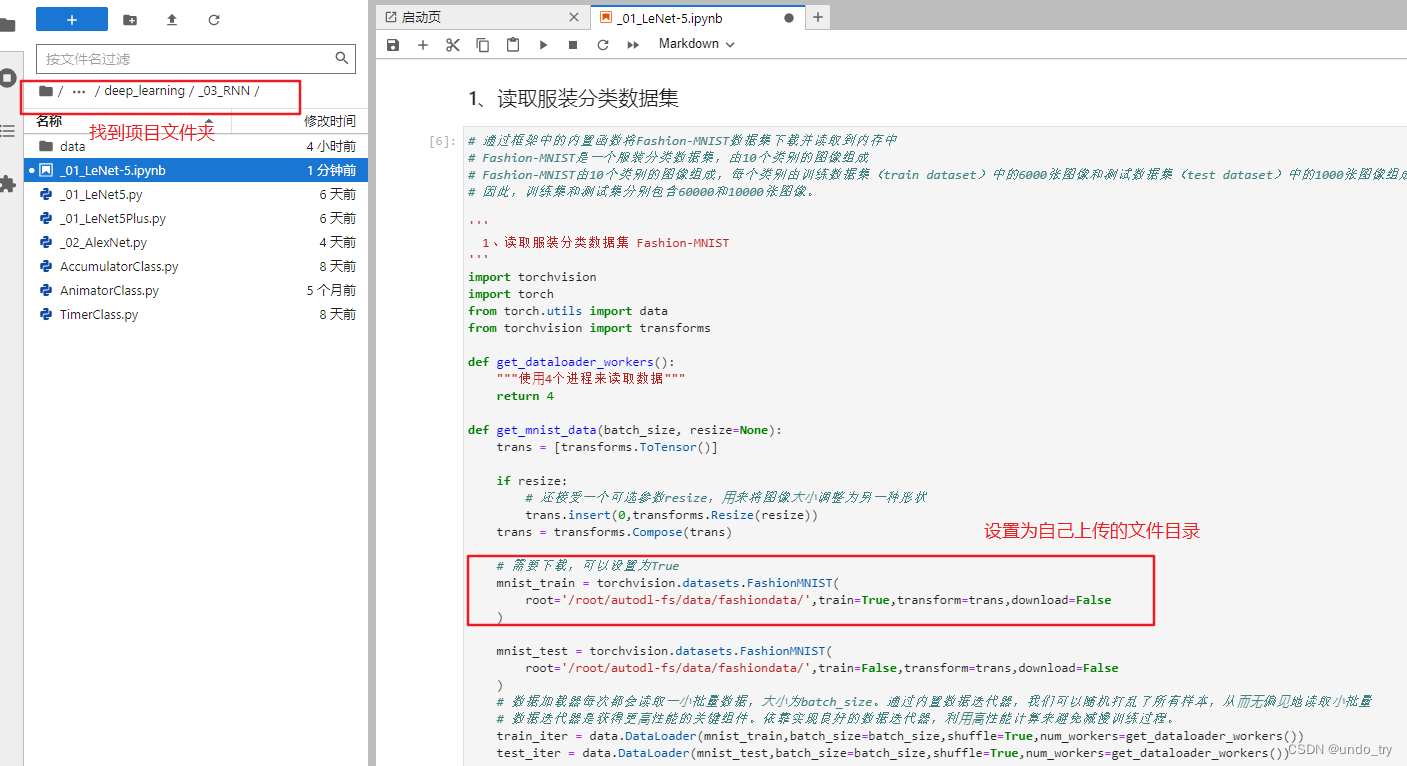
Task: Insert a cell below with plus icon
Action: [x=423, y=45]
